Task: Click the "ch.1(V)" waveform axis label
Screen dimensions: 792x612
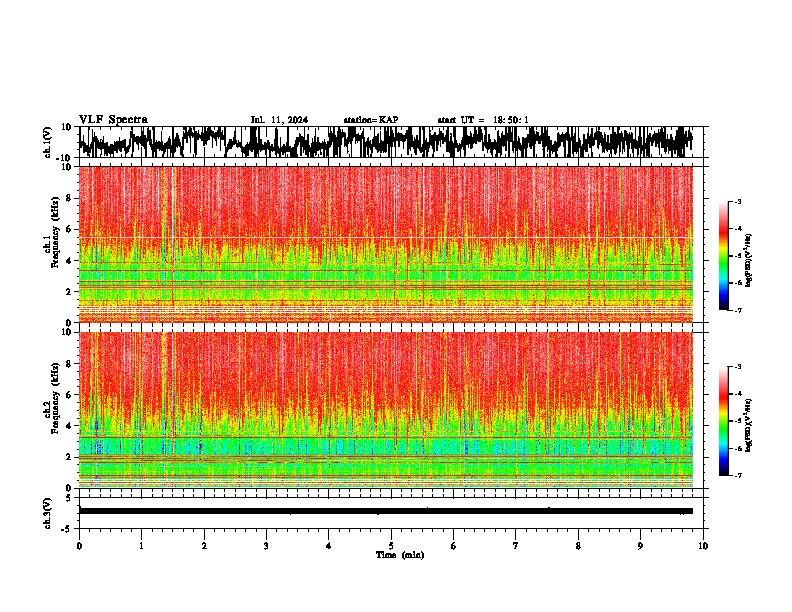Action: (48, 142)
